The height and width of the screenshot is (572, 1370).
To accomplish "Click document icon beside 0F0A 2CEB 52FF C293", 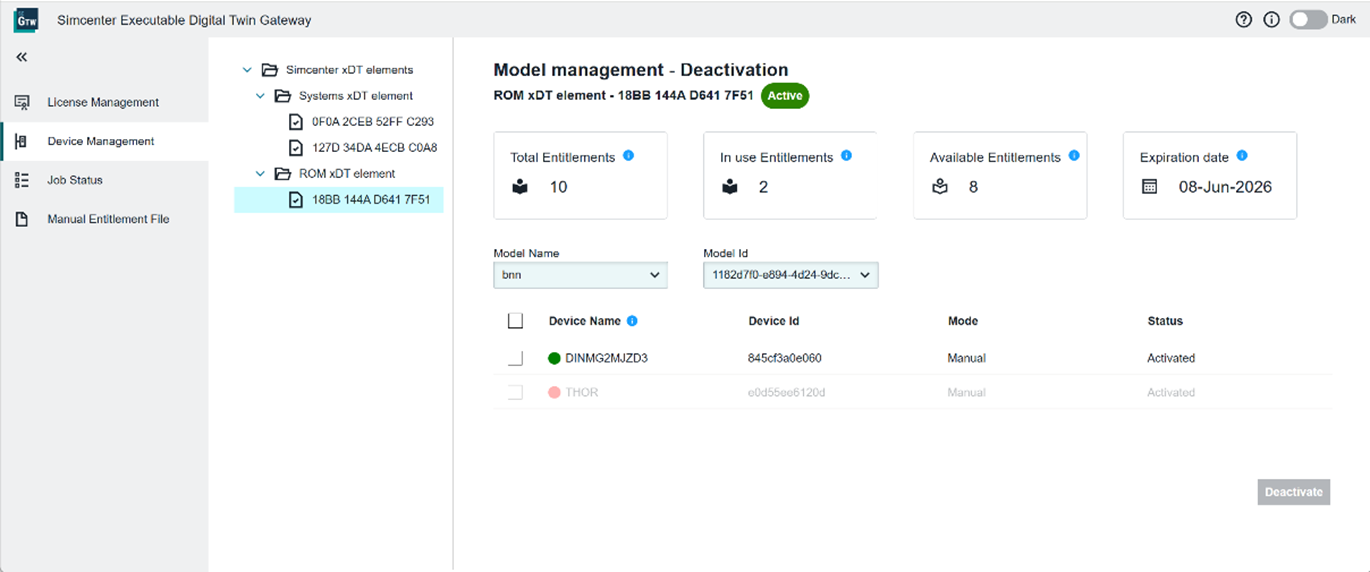I will [295, 122].
